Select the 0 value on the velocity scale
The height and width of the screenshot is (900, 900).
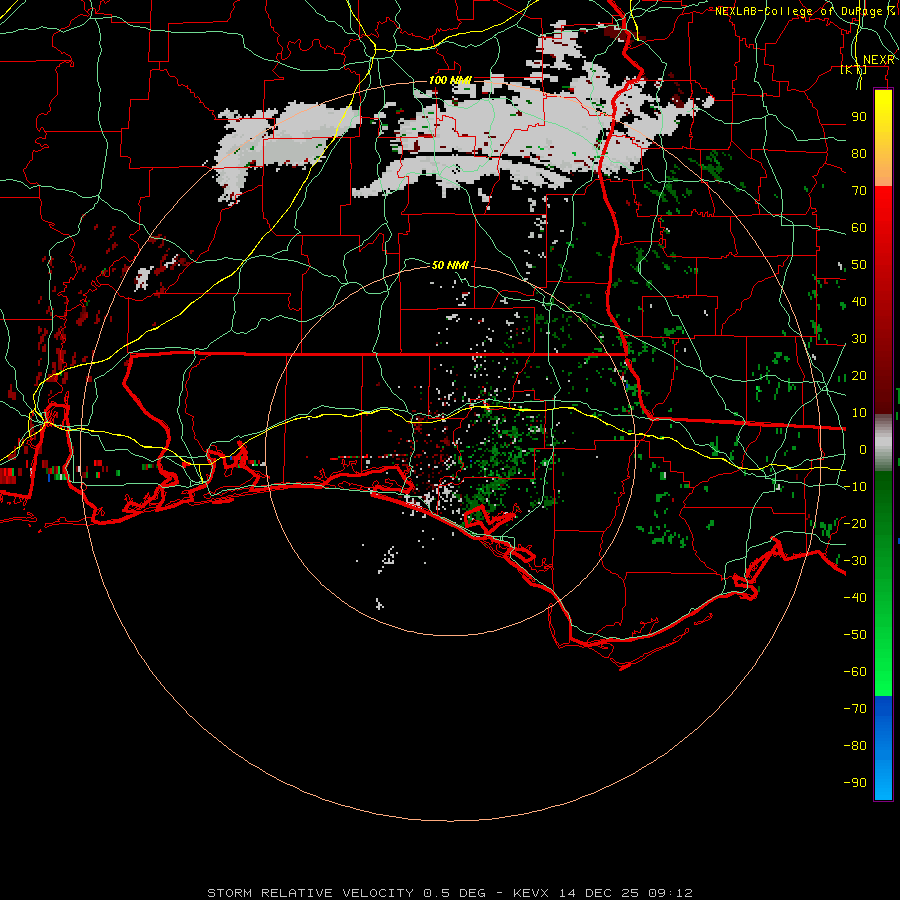tap(863, 450)
